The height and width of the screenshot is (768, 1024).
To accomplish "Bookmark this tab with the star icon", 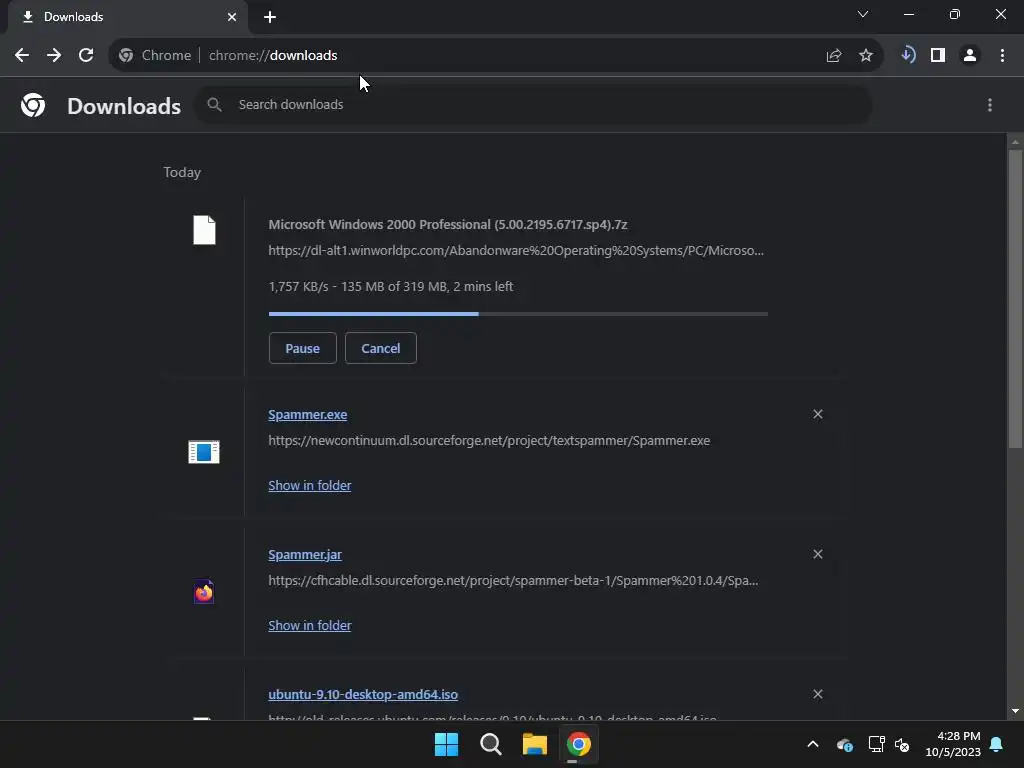I will pyautogui.click(x=866, y=56).
